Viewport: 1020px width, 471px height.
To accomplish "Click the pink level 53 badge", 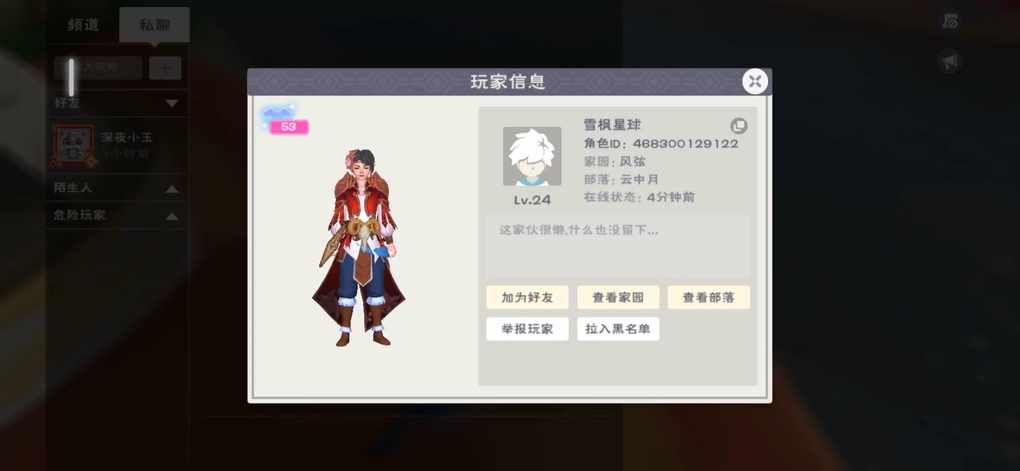I will click(x=289, y=127).
